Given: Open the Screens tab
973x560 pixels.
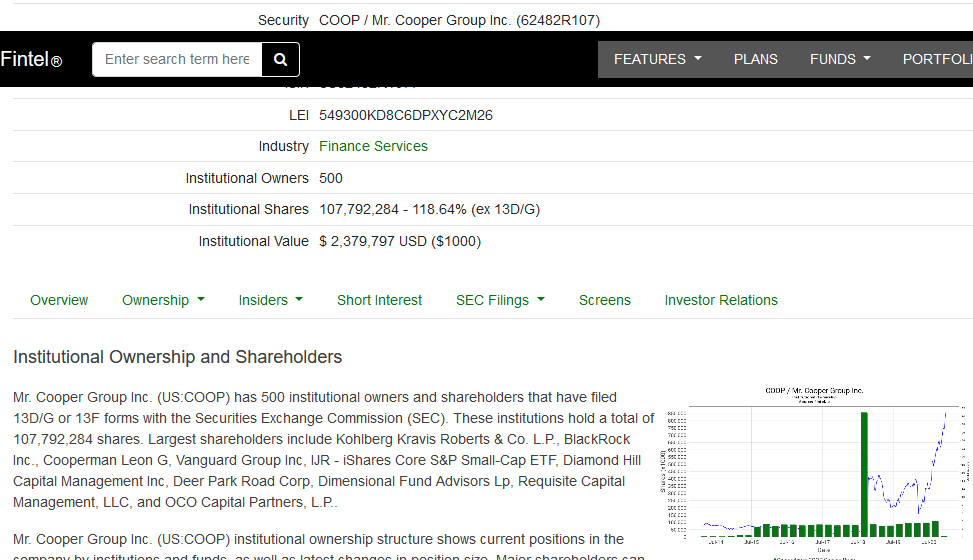Looking at the screenshot, I should (x=604, y=300).
